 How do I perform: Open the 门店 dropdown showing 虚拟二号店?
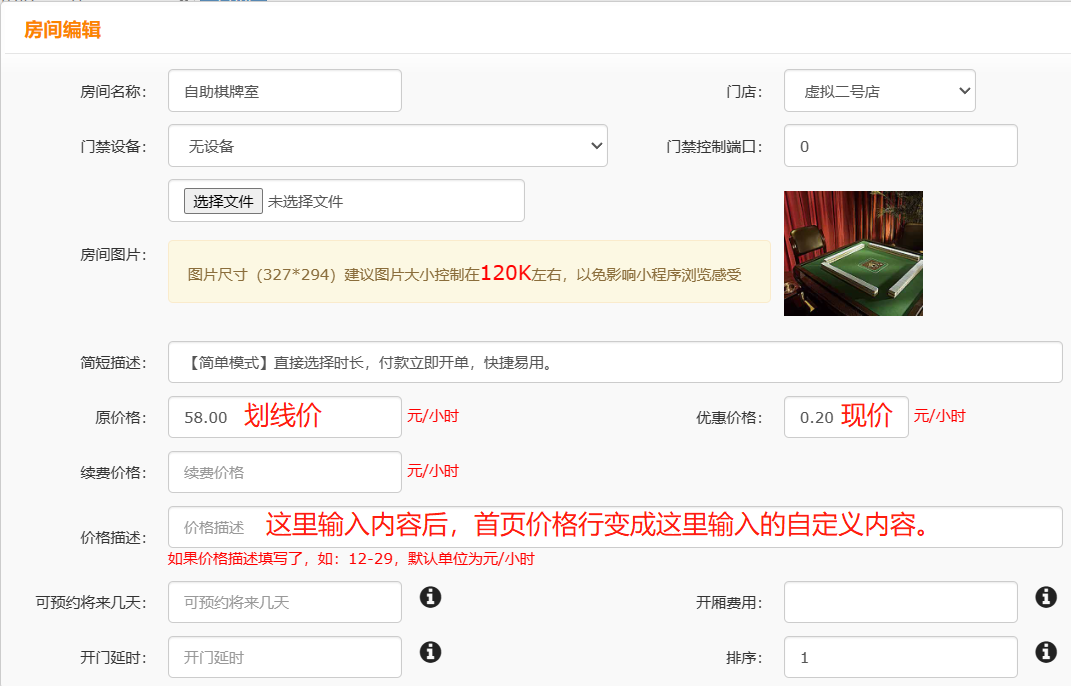pyautogui.click(x=880, y=91)
